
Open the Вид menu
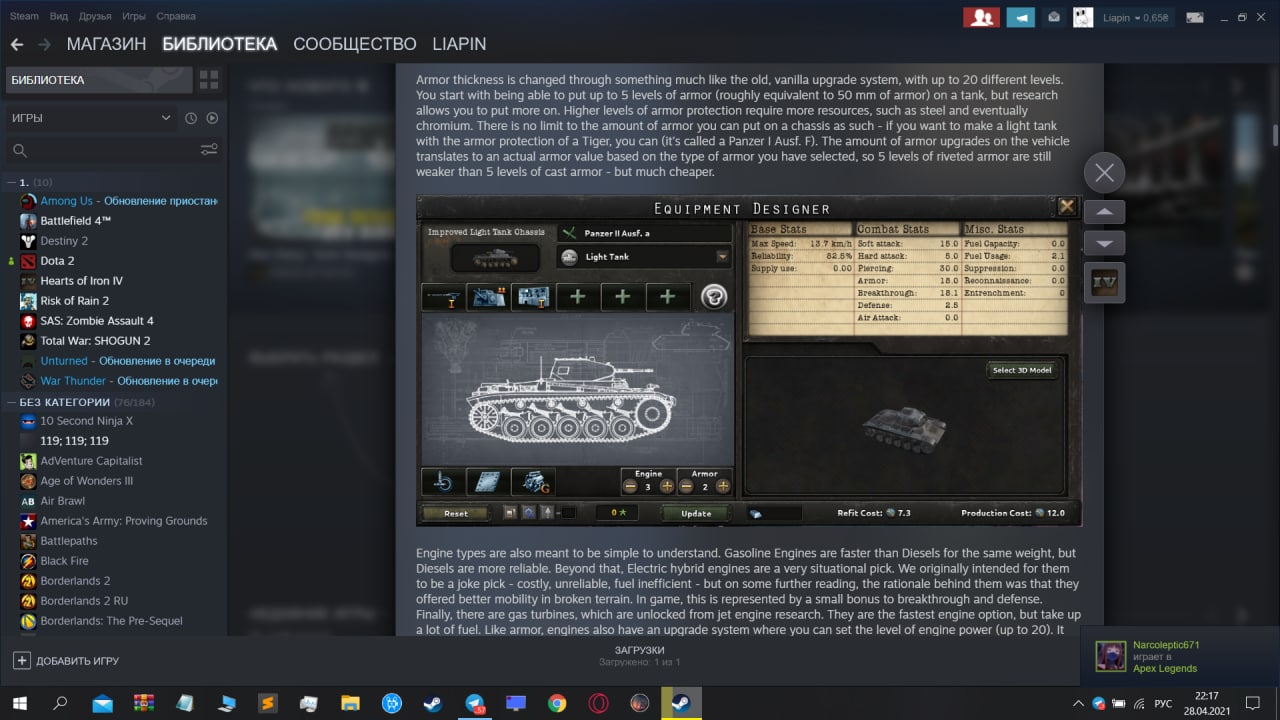(59, 16)
